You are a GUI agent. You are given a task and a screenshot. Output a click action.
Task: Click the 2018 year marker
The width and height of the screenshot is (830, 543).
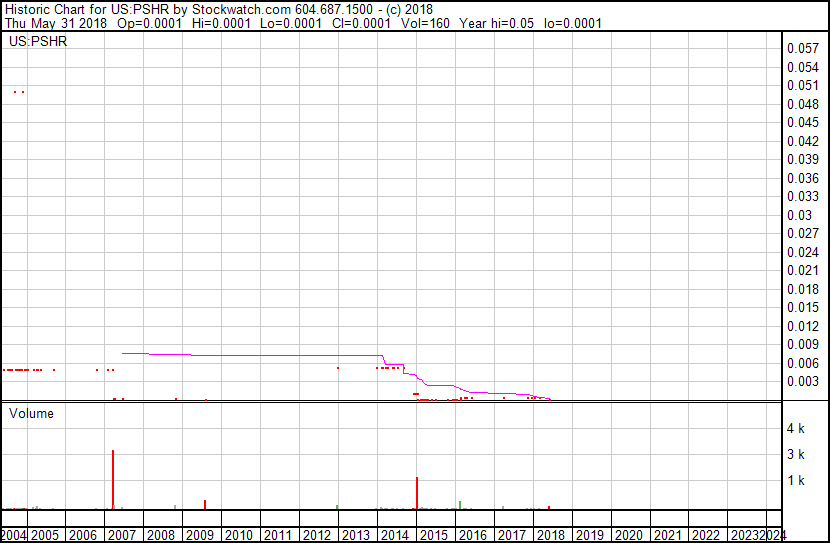pyautogui.click(x=551, y=535)
